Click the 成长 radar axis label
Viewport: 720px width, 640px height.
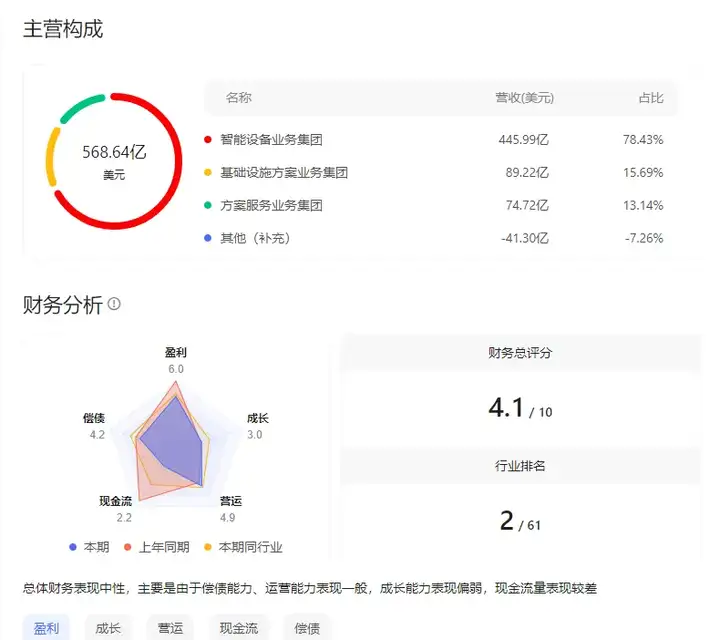[258, 418]
